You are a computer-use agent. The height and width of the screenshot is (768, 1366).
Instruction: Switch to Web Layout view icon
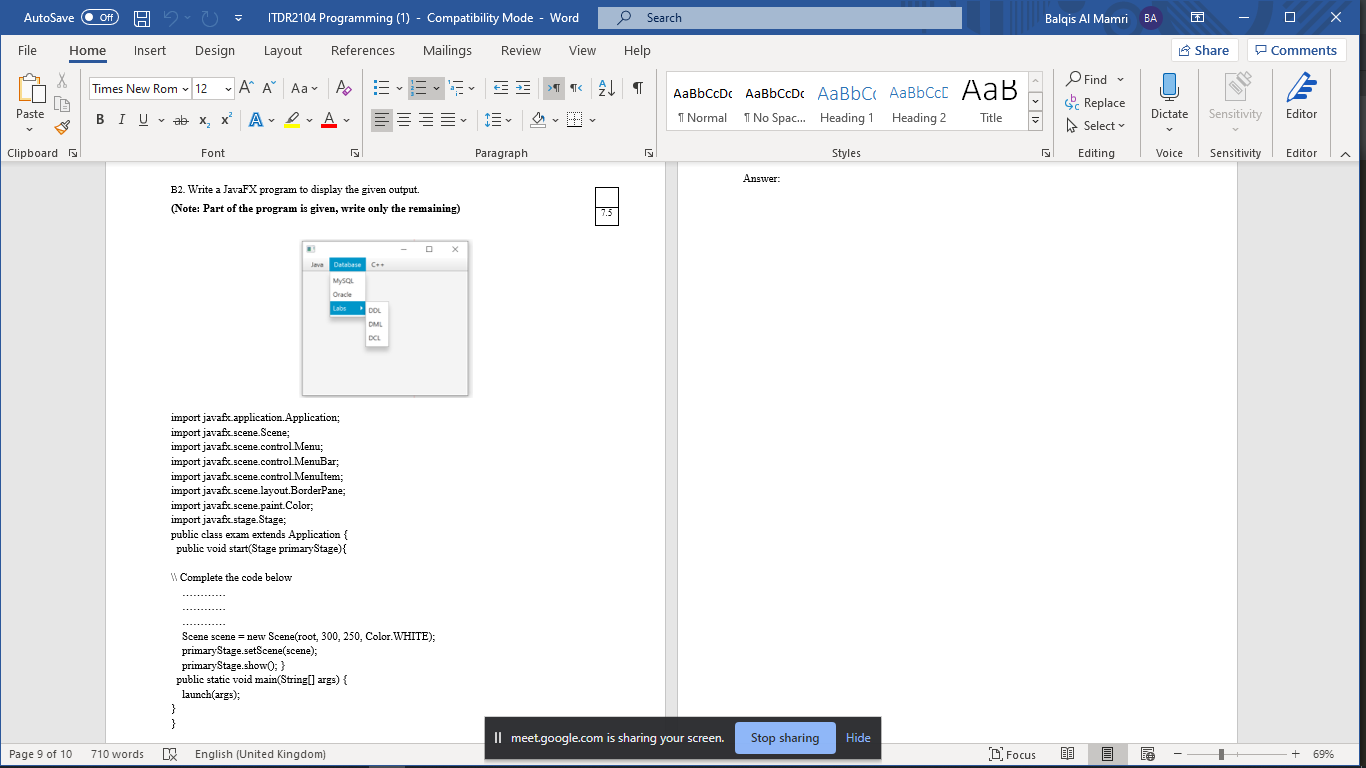pos(1147,754)
